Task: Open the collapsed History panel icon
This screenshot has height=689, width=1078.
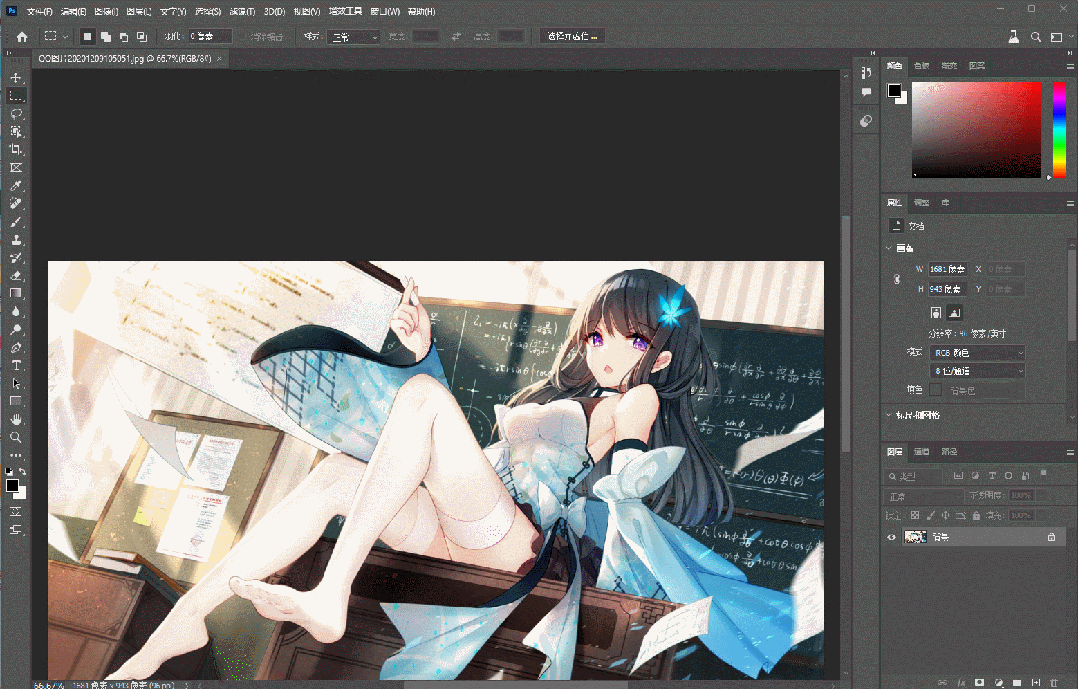Action: coord(866,73)
